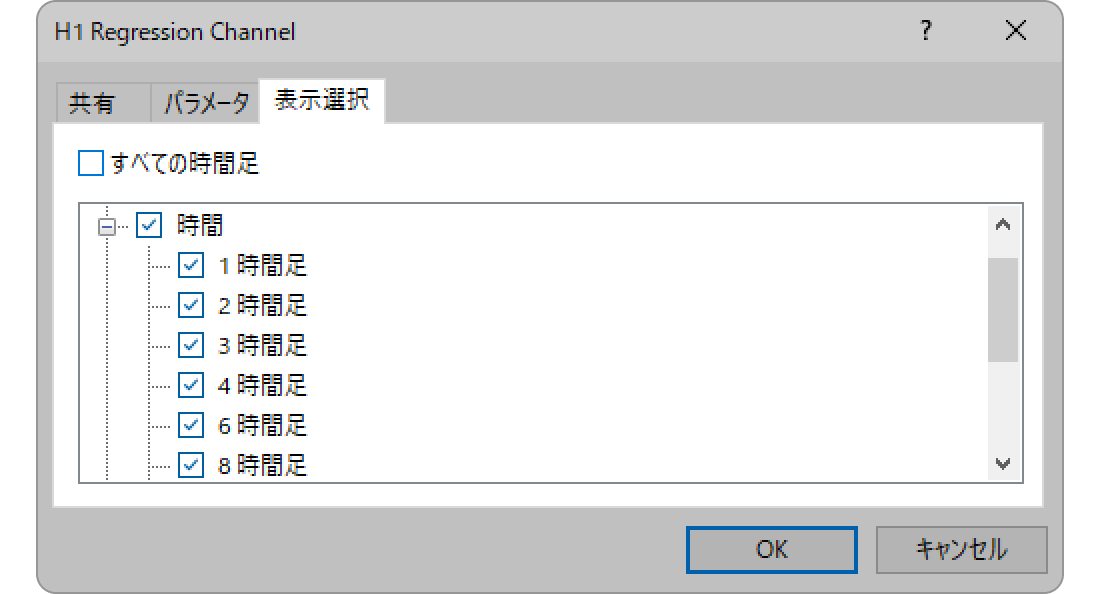The width and height of the screenshot is (1100, 594).
Task: Click the scrollbar up arrow
Action: point(1002,224)
